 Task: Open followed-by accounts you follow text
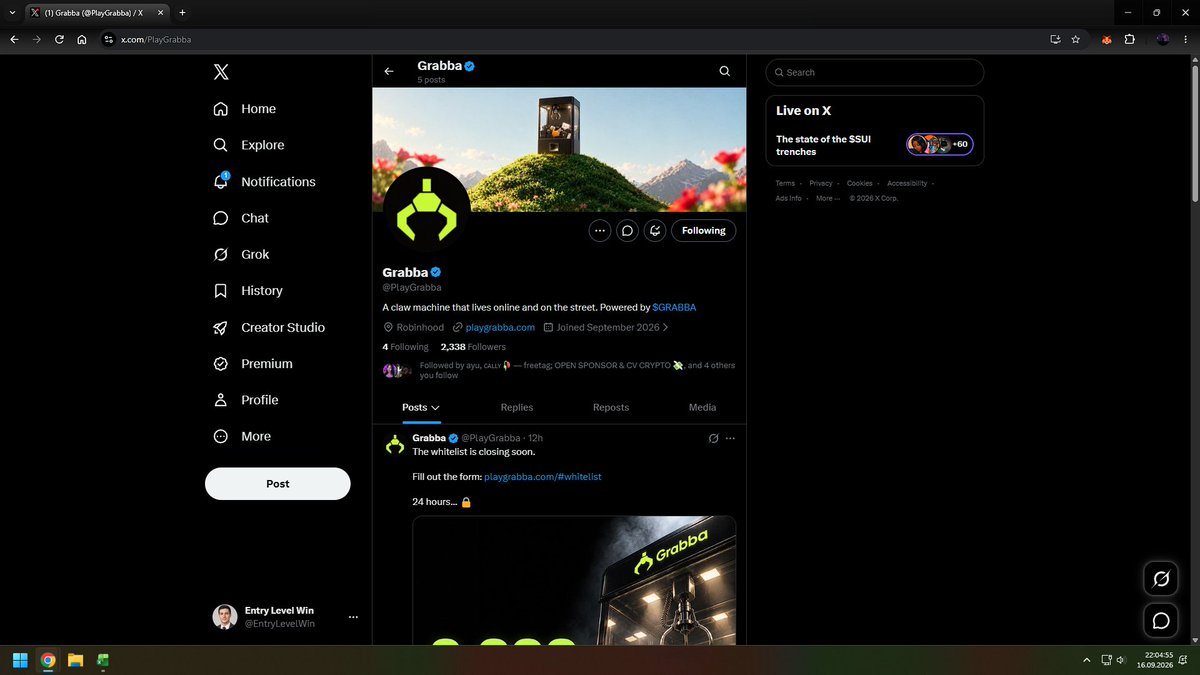[x=577, y=370]
